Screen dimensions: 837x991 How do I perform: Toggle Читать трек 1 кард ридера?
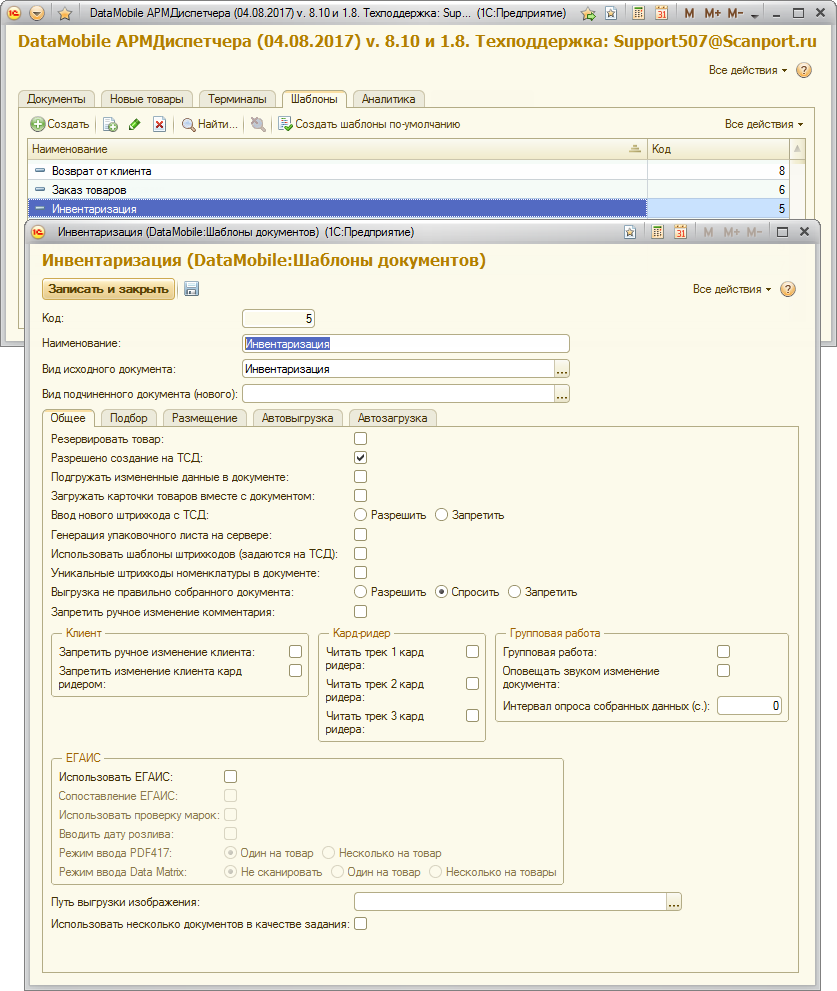click(472, 652)
